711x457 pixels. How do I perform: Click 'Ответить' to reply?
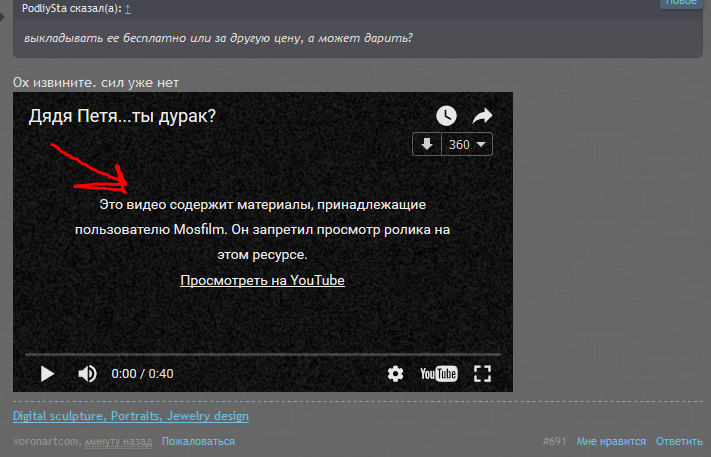pyautogui.click(x=679, y=442)
